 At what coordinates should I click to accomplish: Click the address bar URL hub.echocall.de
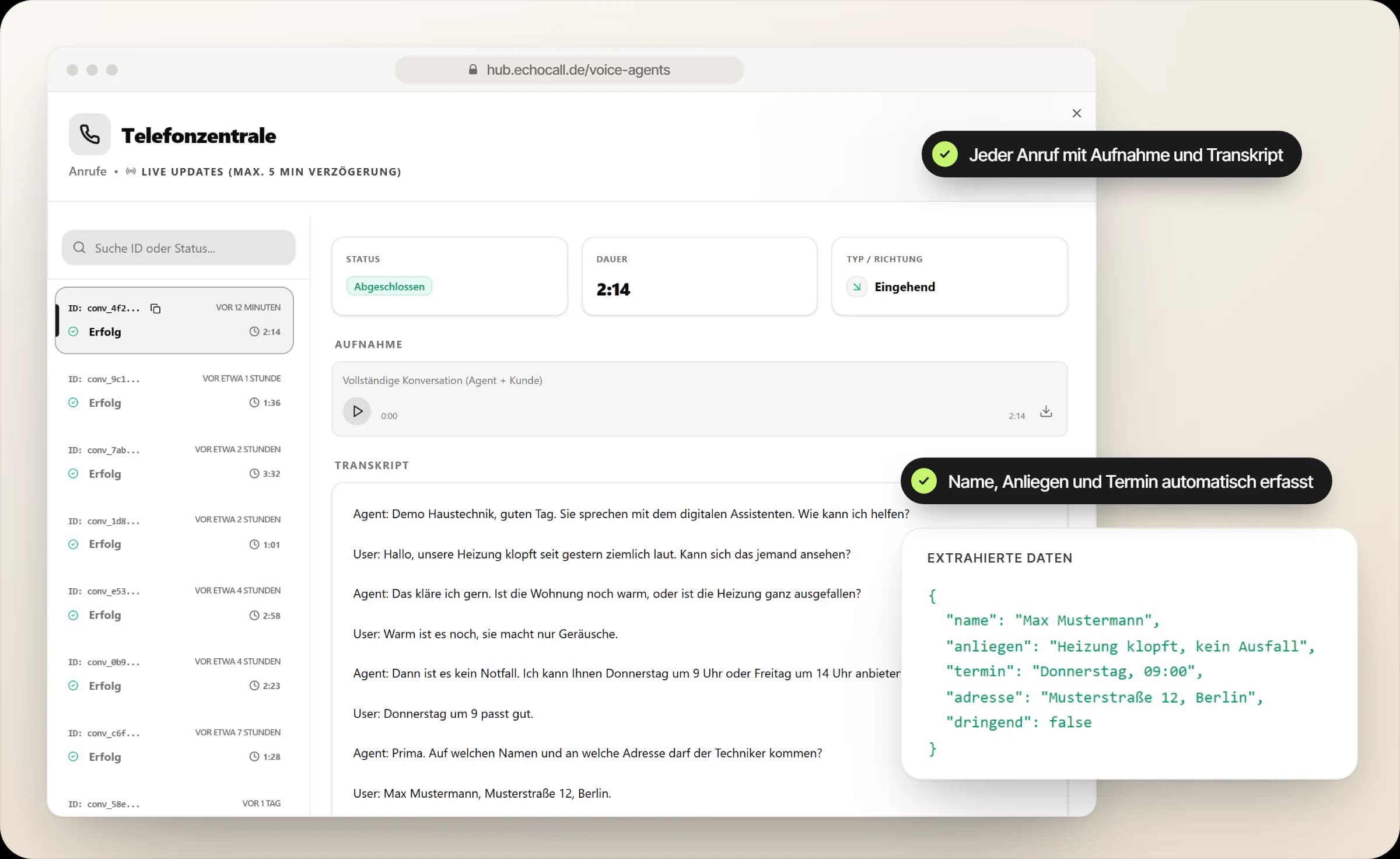[x=578, y=70]
